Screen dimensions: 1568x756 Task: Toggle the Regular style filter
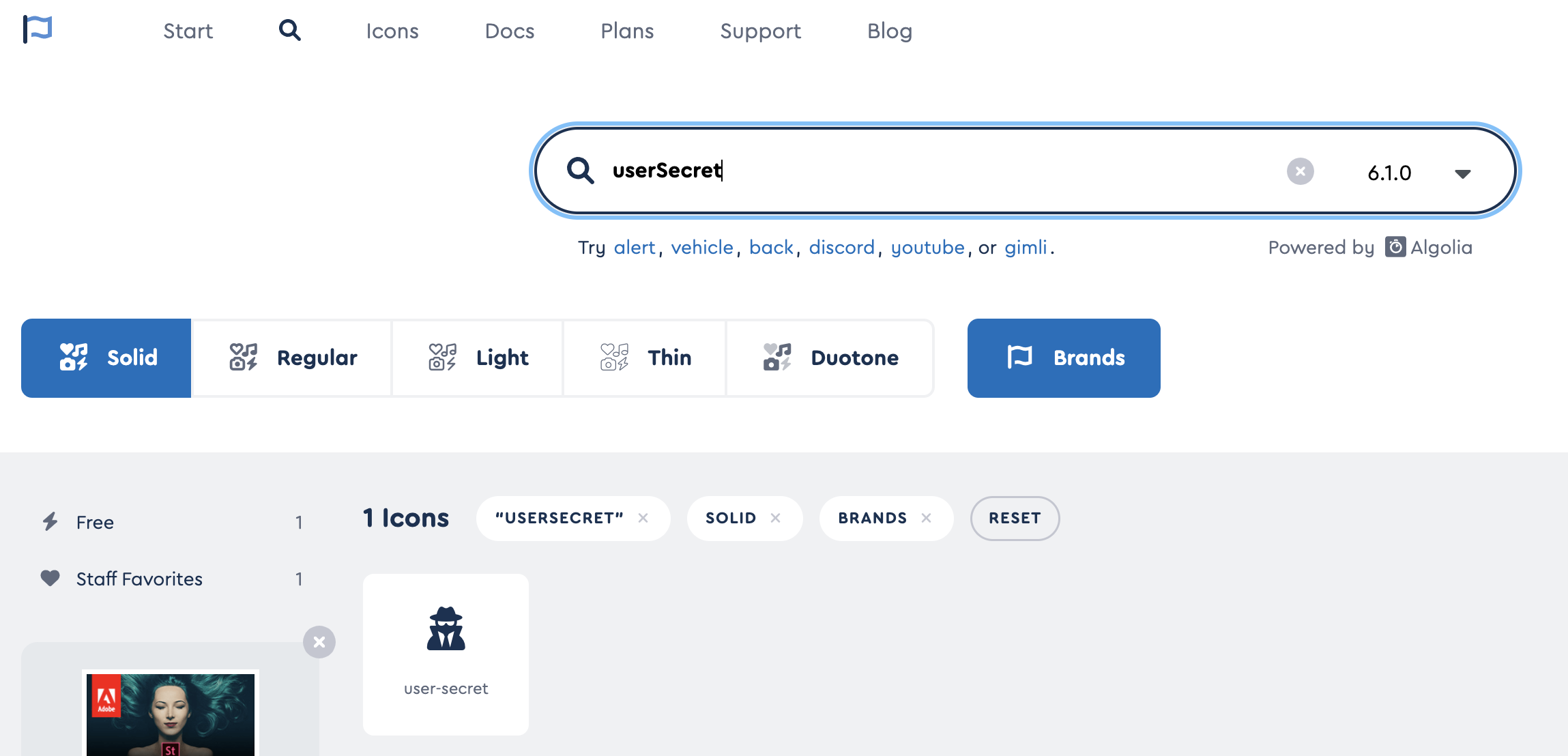(x=292, y=358)
